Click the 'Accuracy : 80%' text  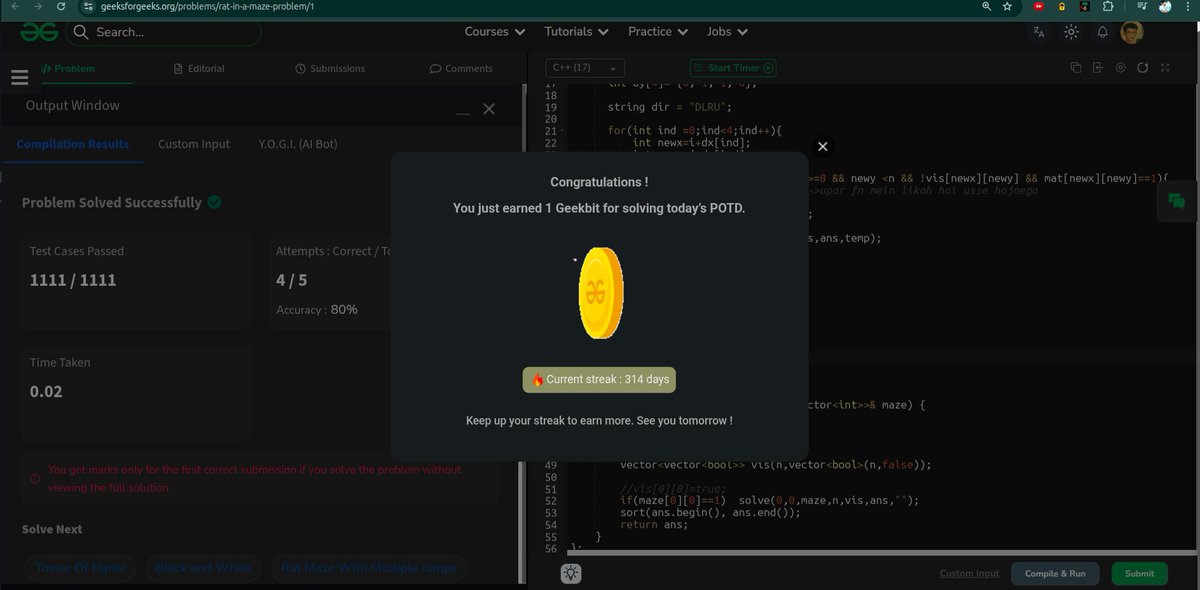click(317, 310)
